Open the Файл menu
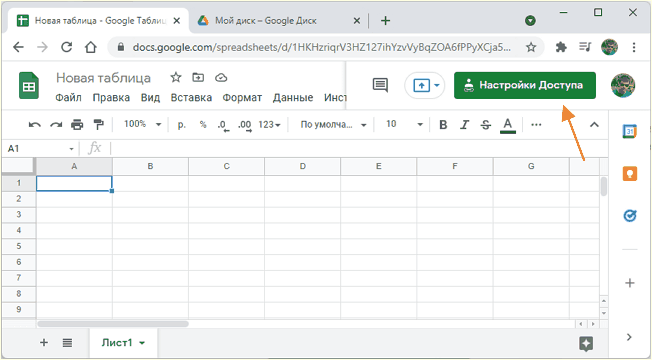The width and height of the screenshot is (652, 360). [x=68, y=98]
